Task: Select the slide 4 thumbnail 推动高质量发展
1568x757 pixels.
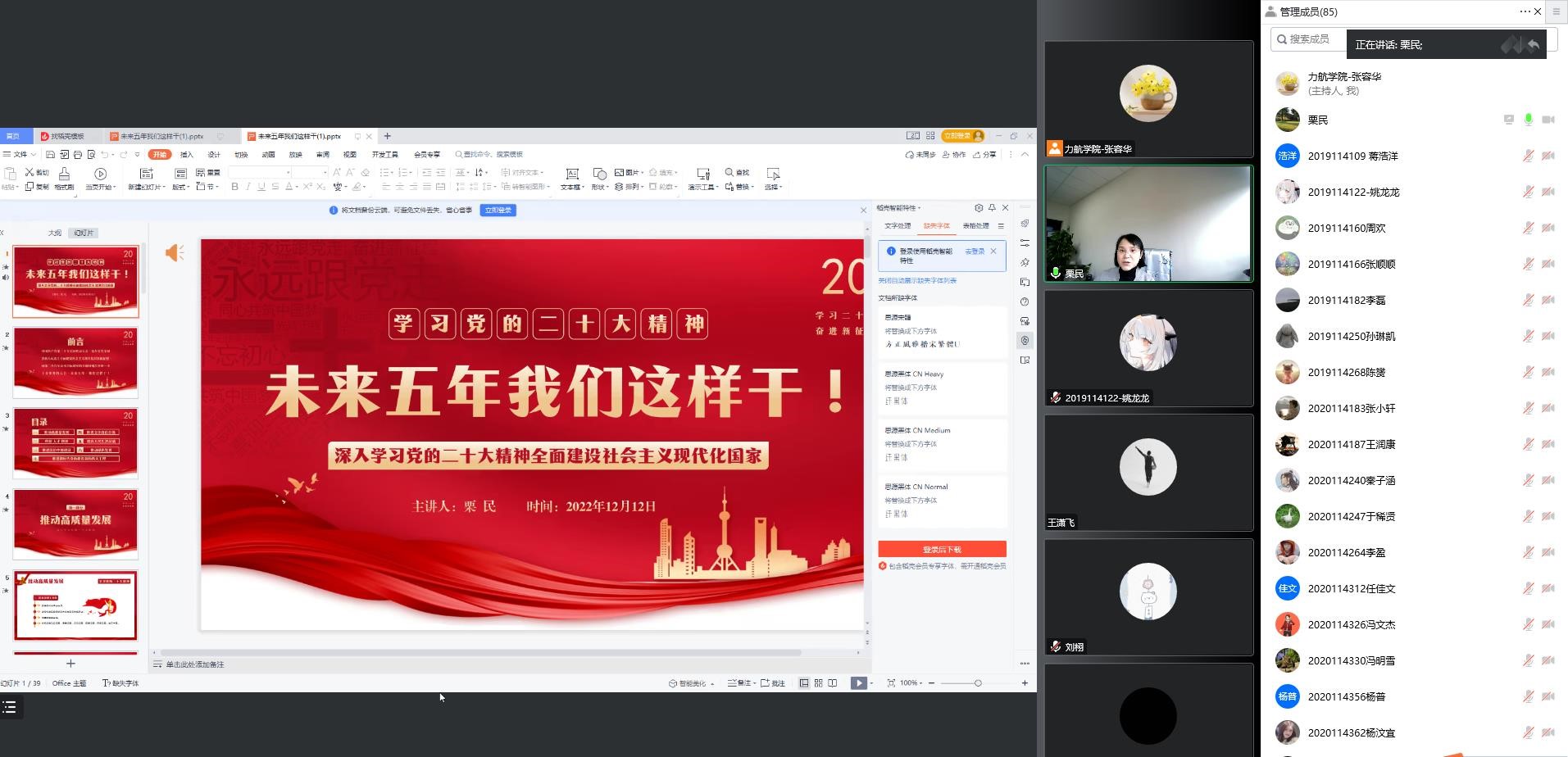Action: 75,523
